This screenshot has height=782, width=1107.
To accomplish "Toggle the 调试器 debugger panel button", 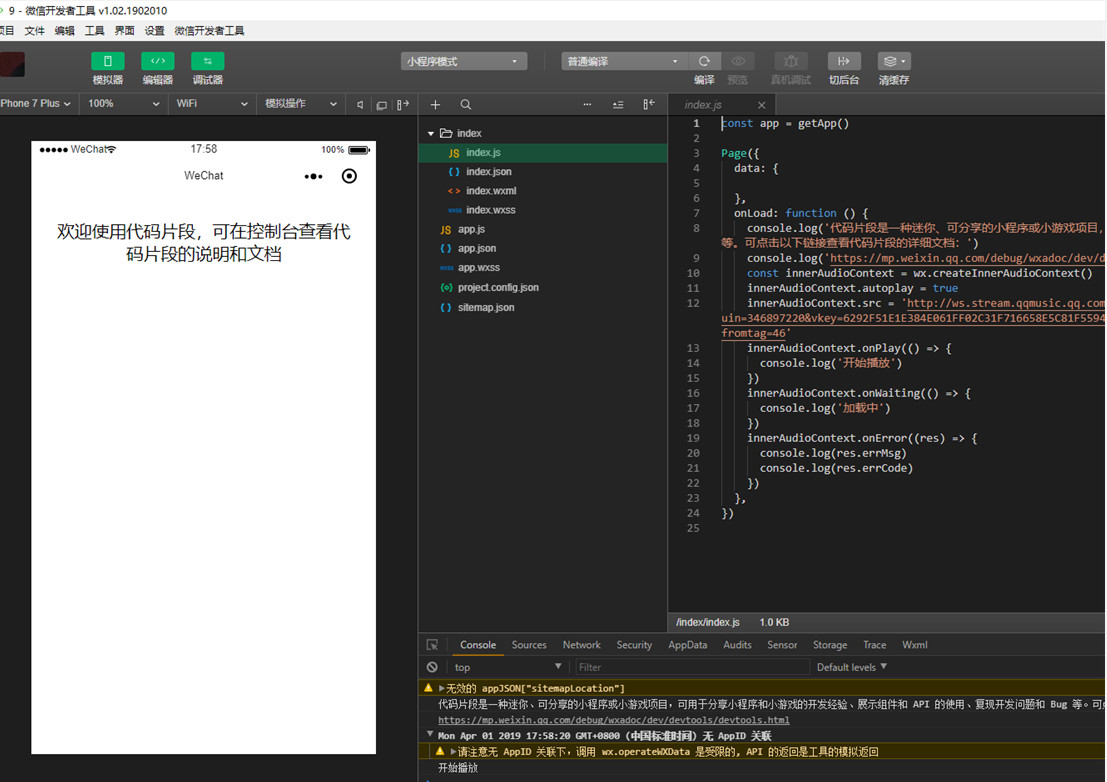I will [x=208, y=62].
